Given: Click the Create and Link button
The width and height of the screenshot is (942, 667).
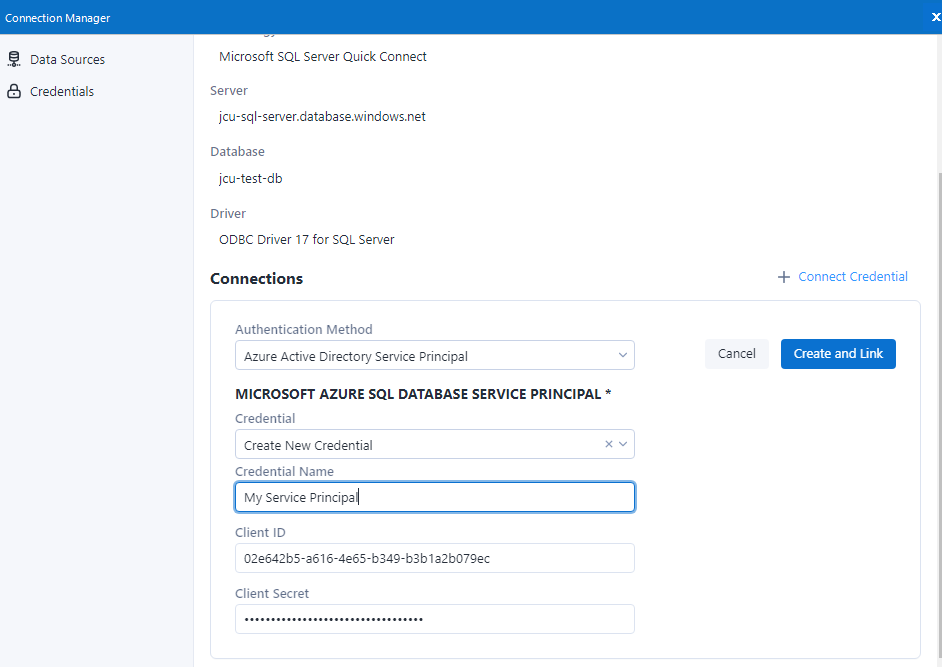Looking at the screenshot, I should pyautogui.click(x=838, y=354).
